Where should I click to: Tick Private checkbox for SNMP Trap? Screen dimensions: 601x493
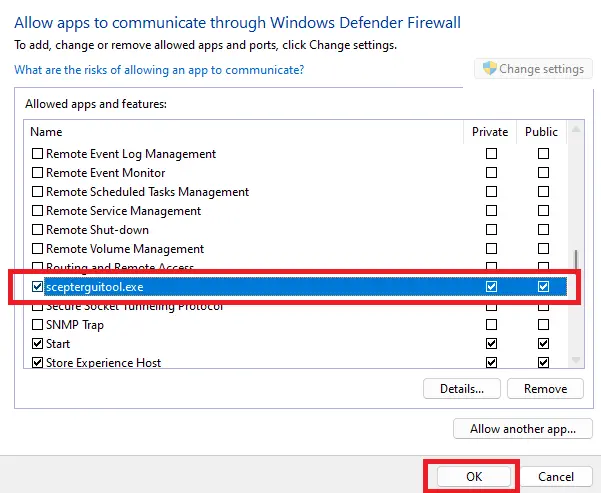491,325
